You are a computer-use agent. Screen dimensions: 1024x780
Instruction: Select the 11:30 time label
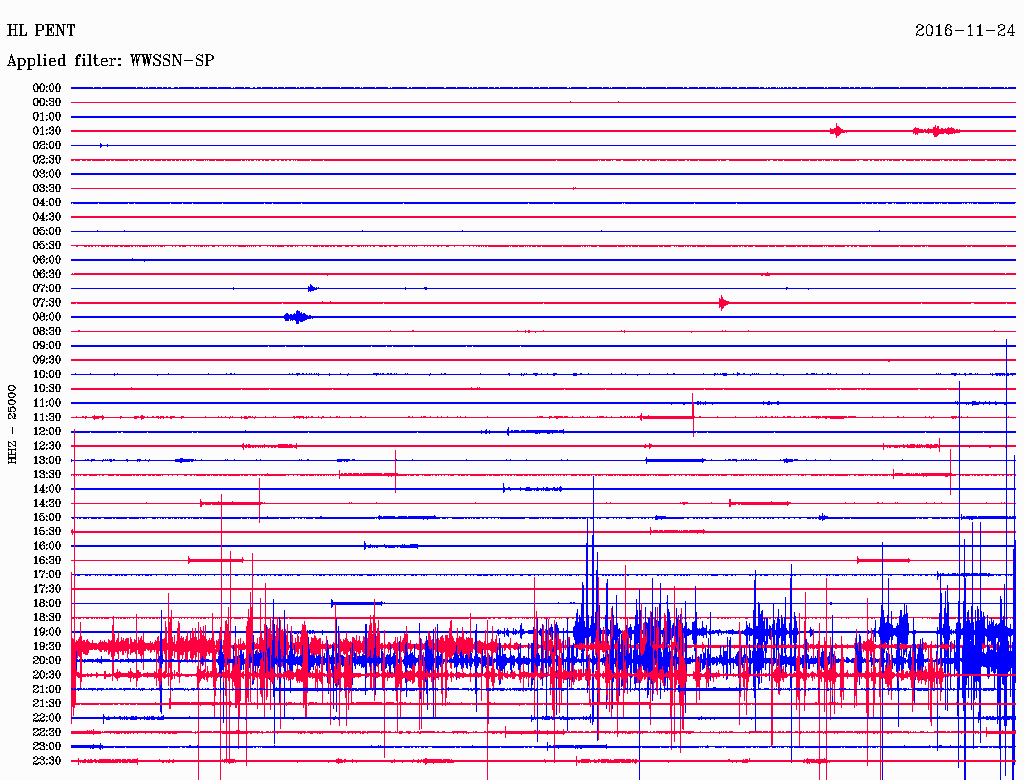point(47,417)
